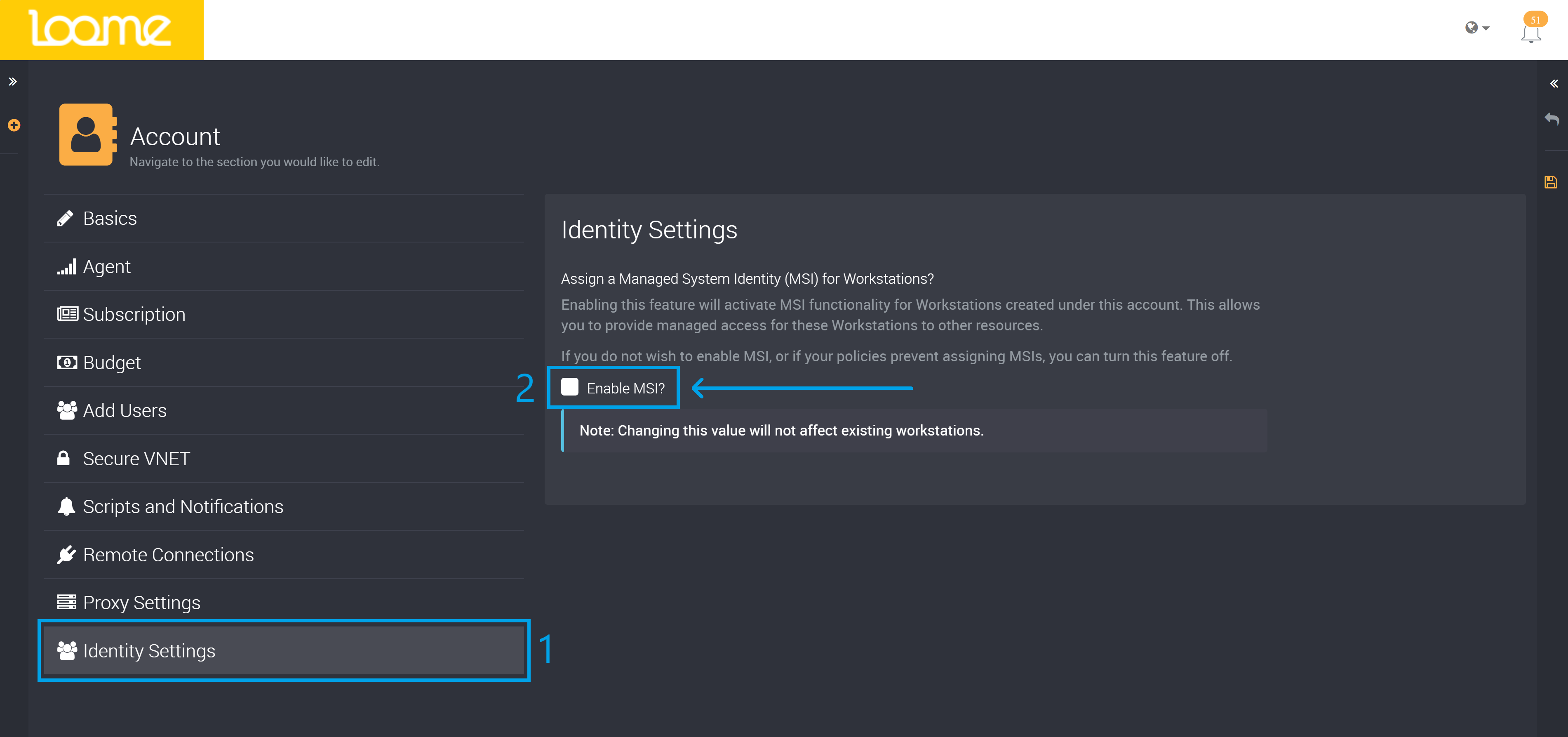
Task: Click the save disk icon
Action: click(1550, 182)
